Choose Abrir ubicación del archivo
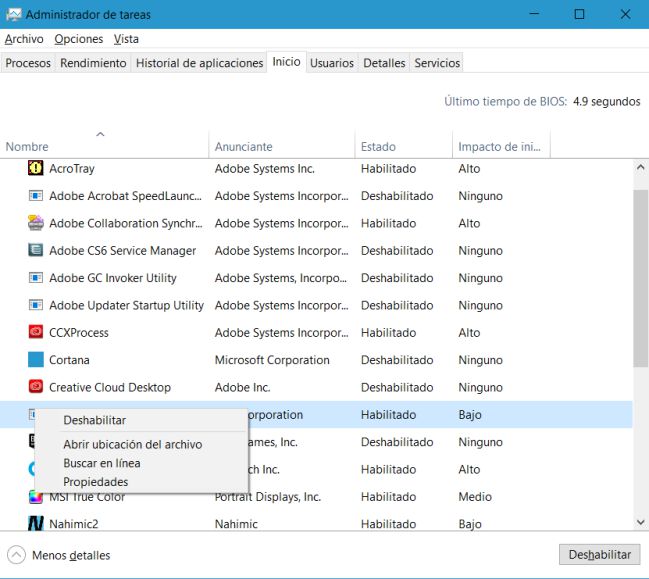This screenshot has height=579, width=649. pos(142,444)
